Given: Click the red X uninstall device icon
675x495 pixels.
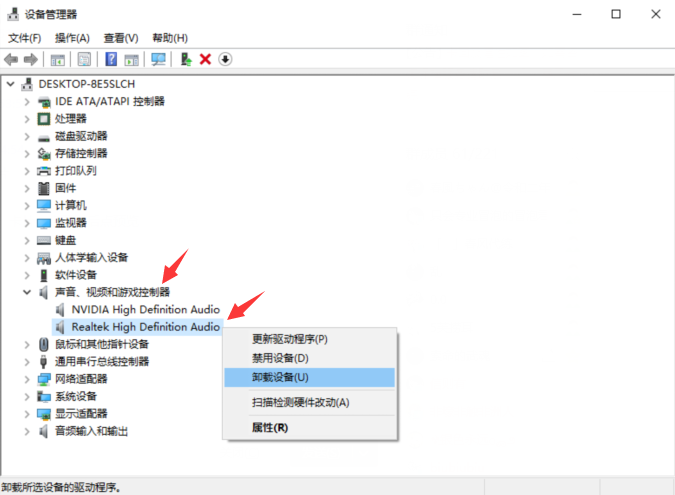Looking at the screenshot, I should coord(205,59).
